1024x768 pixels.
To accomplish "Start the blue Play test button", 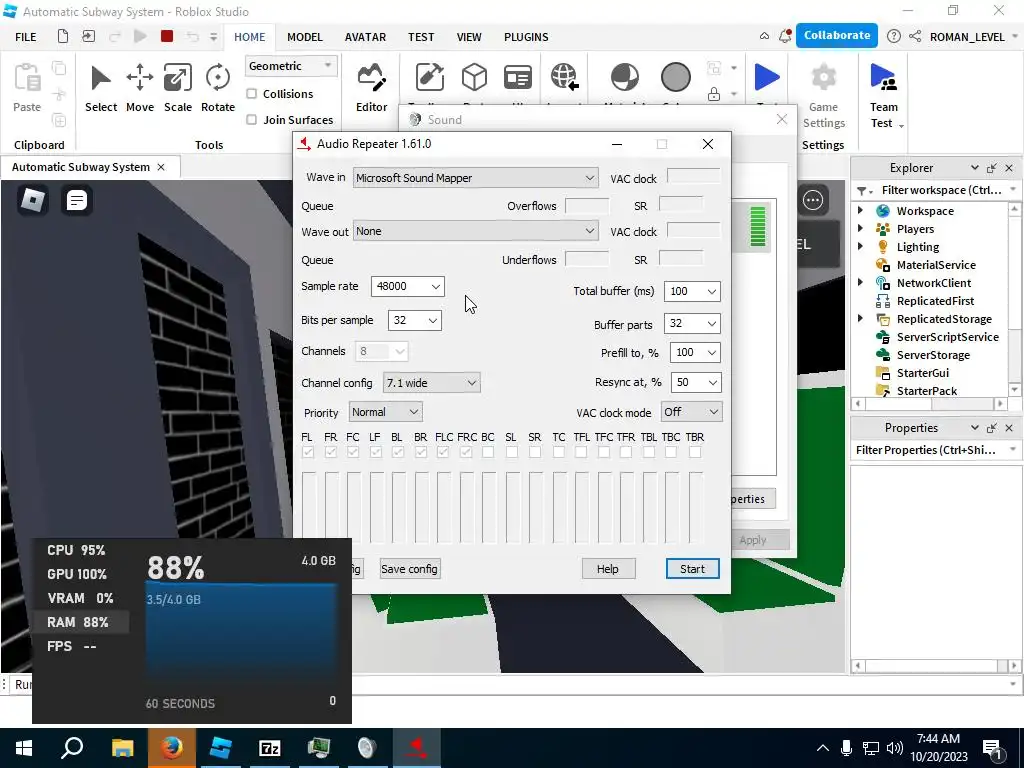I will 767,77.
